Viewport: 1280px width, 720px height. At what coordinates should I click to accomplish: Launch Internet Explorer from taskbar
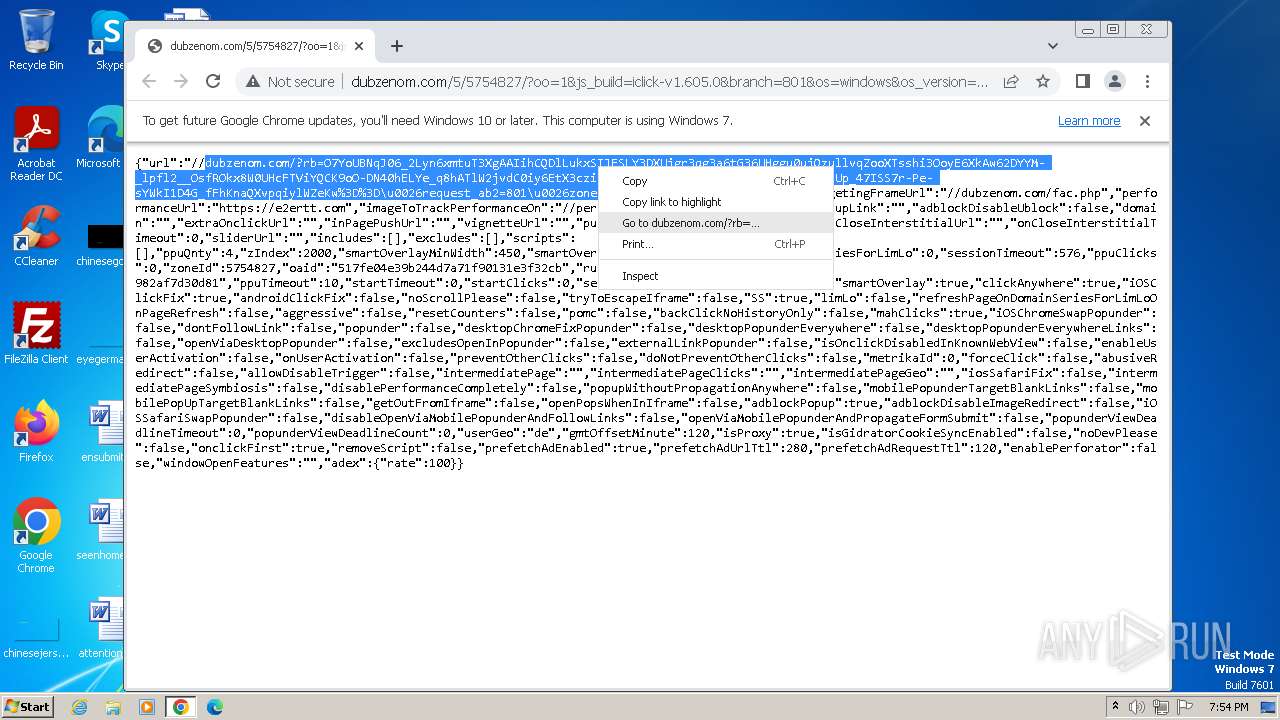point(80,707)
